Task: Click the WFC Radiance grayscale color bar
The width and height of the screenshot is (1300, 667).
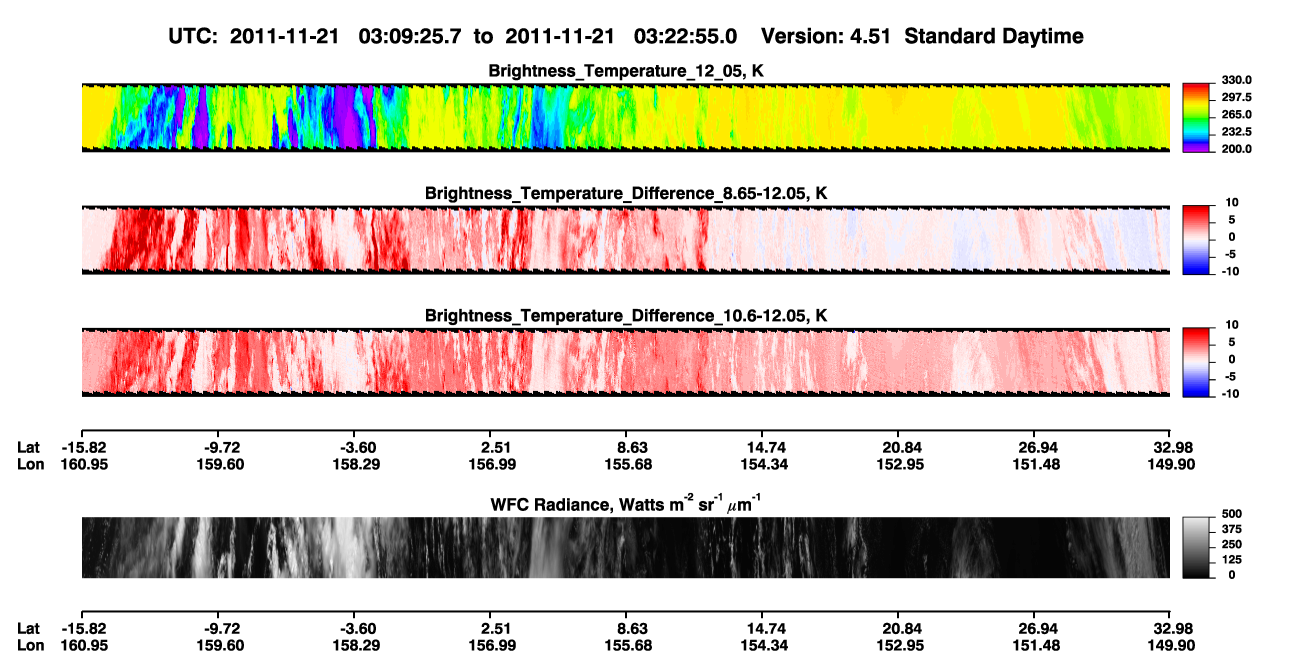Action: click(x=1196, y=547)
